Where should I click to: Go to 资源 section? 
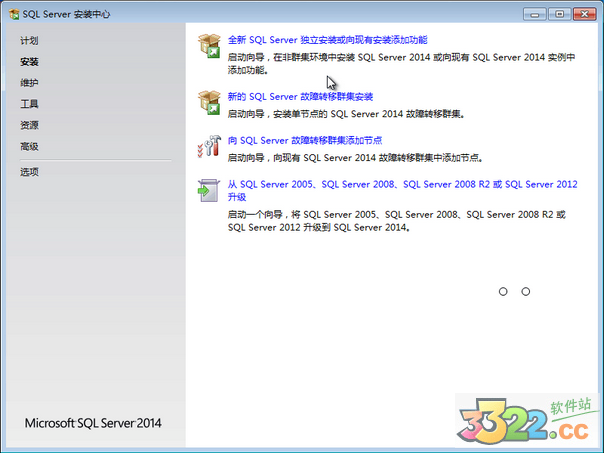coord(29,125)
